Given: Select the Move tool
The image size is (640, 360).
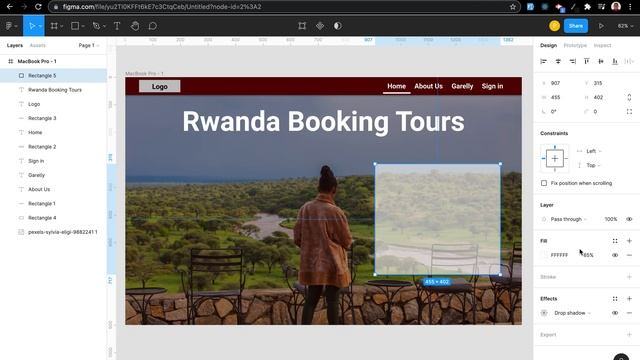Looking at the screenshot, I should (x=32, y=26).
